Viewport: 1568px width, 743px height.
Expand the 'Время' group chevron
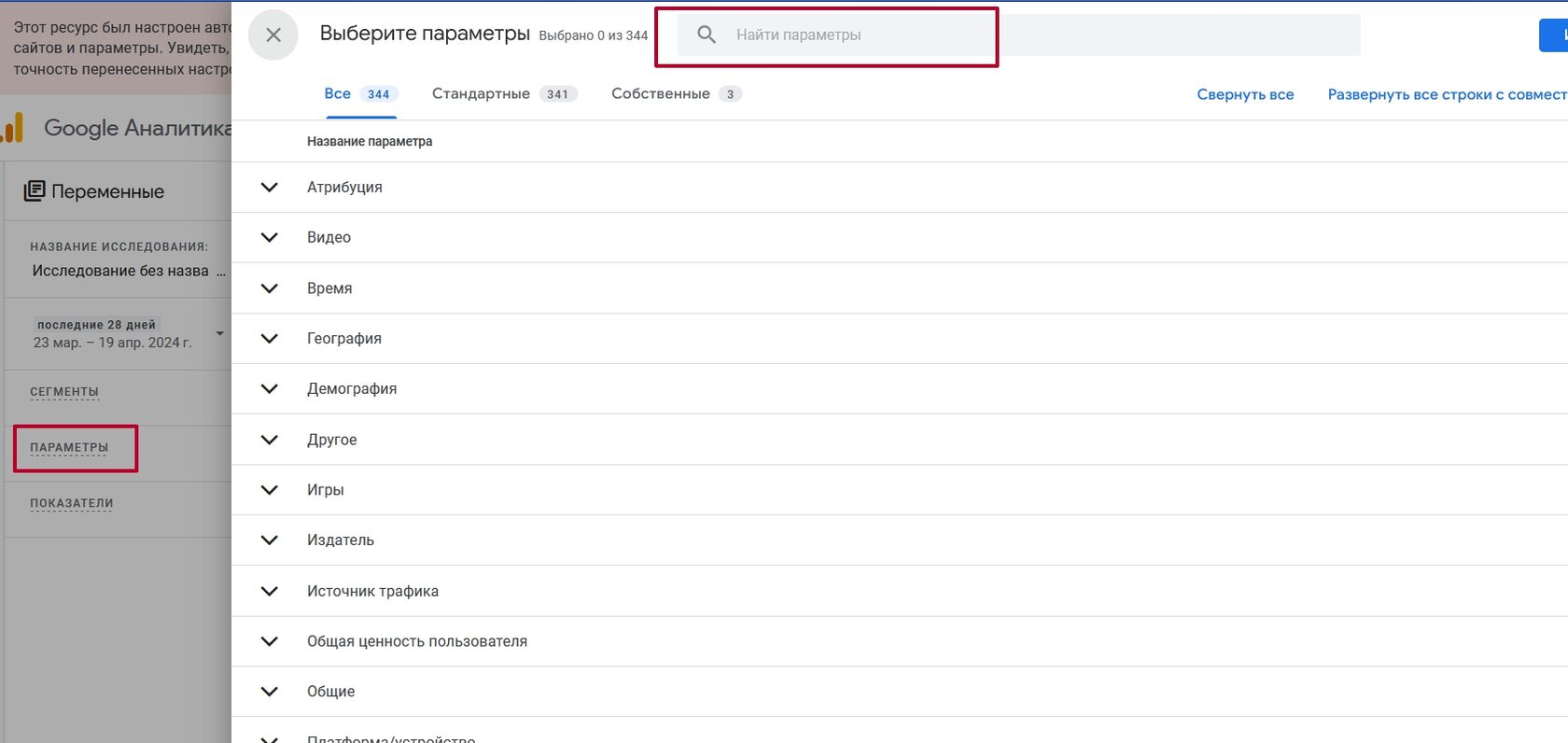coord(270,288)
